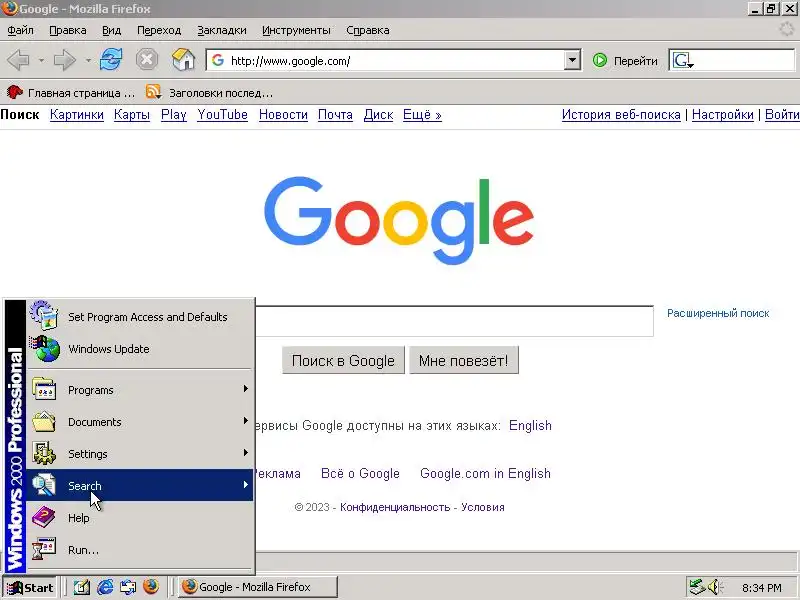
Task: Open the Карты link
Action: tap(132, 115)
